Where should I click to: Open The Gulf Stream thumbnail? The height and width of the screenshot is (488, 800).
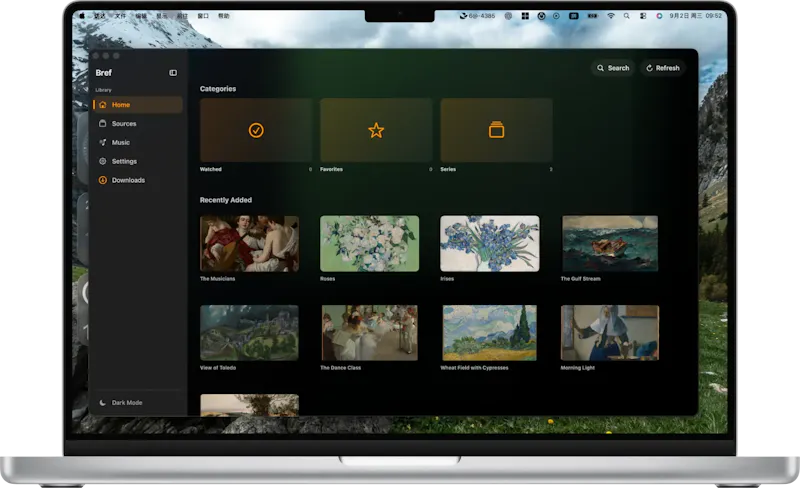[610, 243]
